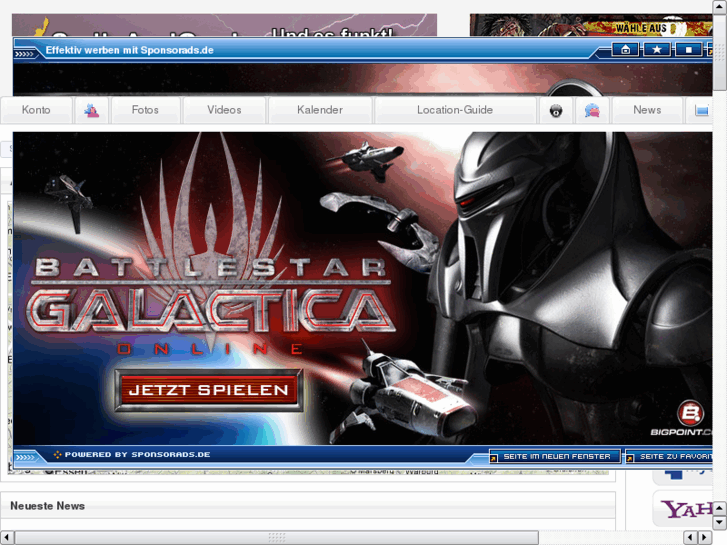Click the home icon in Sponsorads bar

625,49
